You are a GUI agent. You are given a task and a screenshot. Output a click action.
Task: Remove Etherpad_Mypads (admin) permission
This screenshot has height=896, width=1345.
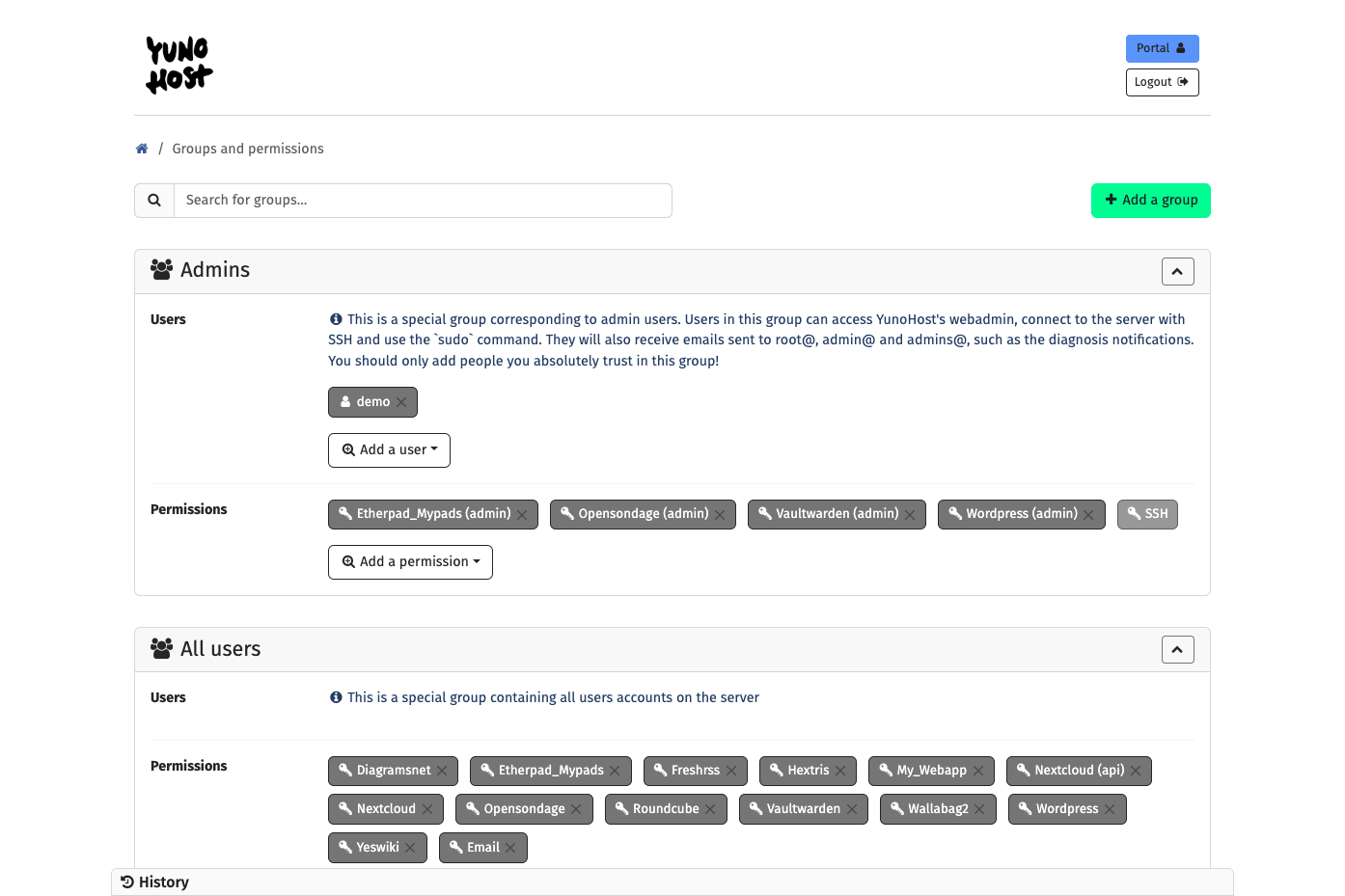tap(522, 515)
